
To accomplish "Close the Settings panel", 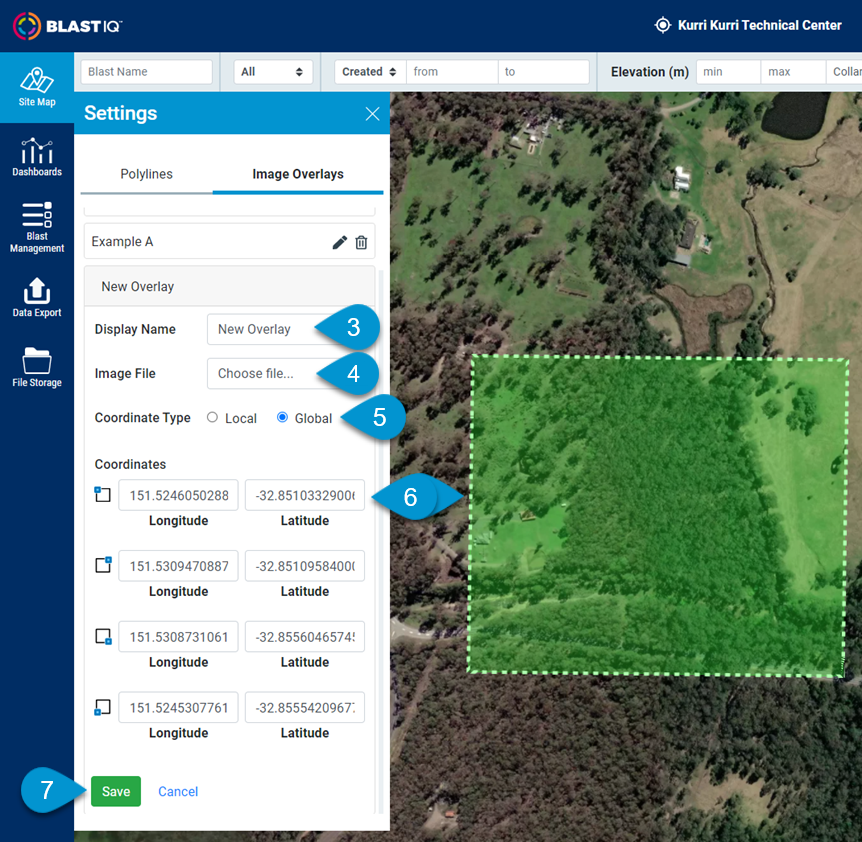I will [372, 114].
